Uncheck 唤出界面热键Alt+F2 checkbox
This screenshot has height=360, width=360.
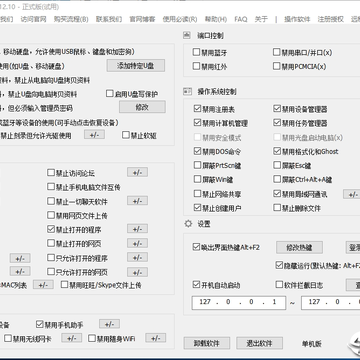click(x=196, y=247)
